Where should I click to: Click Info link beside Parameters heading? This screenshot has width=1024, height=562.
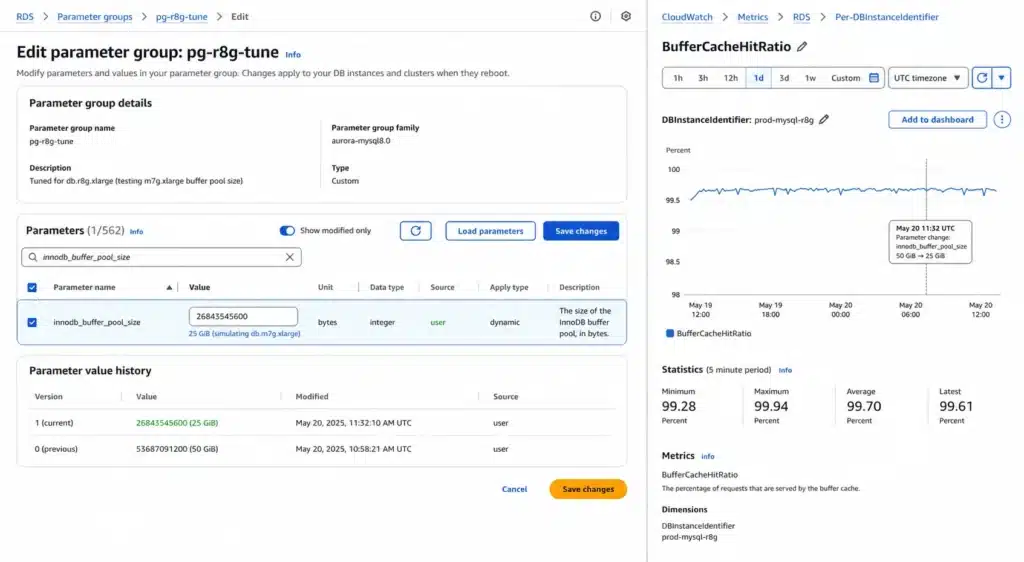click(136, 232)
